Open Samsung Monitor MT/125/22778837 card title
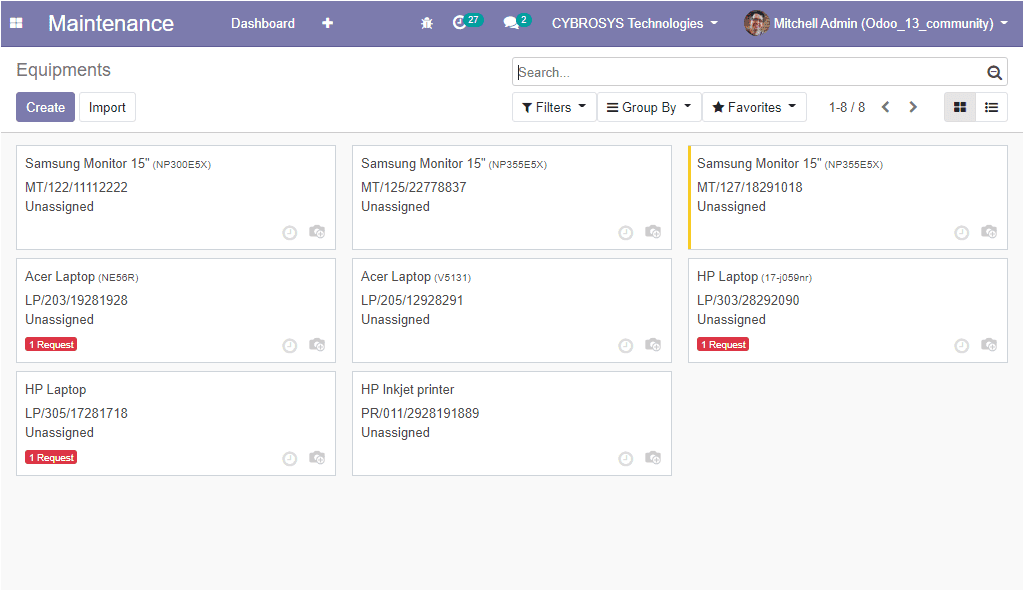 454,164
